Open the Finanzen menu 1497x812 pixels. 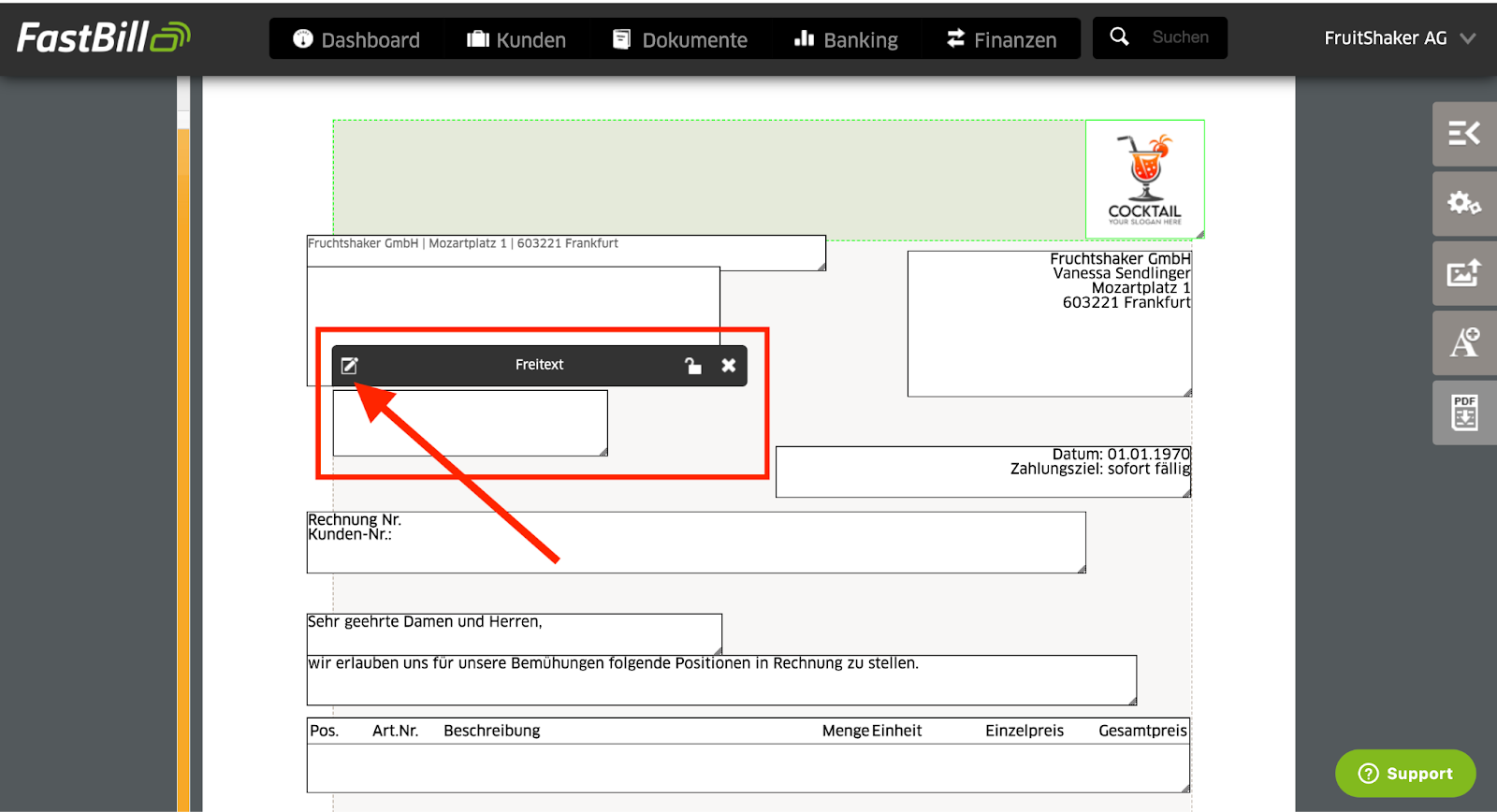point(1001,39)
